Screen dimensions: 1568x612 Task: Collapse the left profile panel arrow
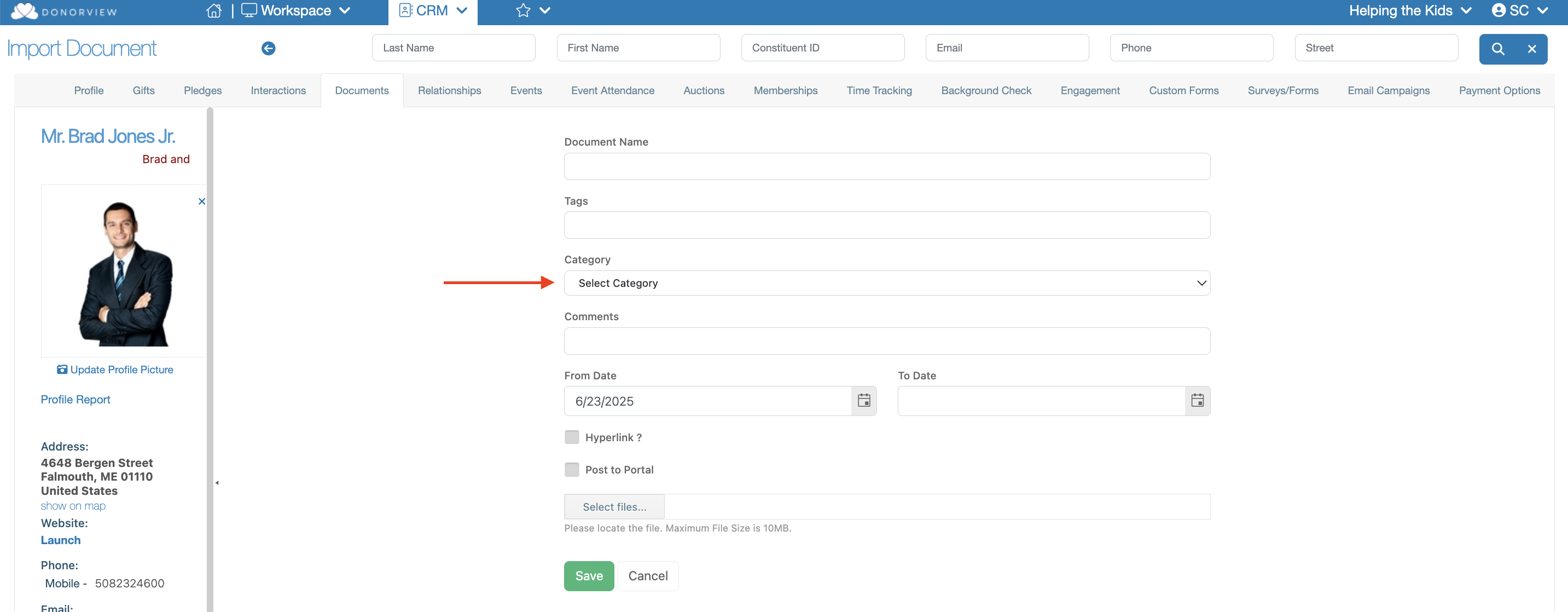pos(217,483)
